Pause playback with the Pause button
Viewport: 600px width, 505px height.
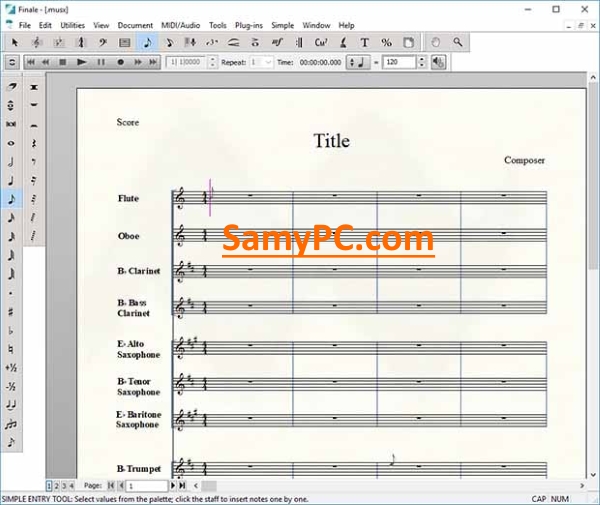(x=101, y=62)
